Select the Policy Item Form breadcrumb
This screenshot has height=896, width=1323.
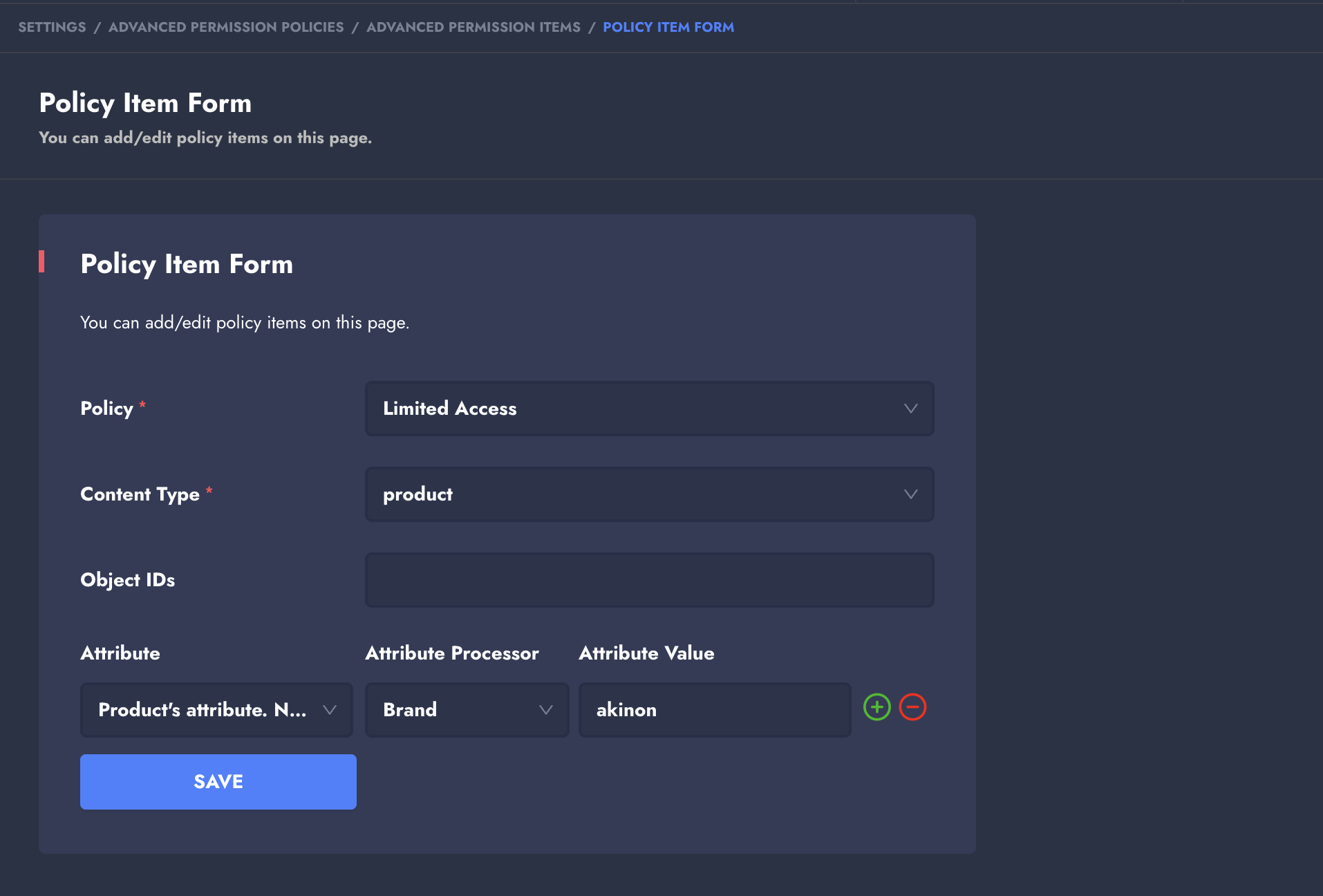668,27
